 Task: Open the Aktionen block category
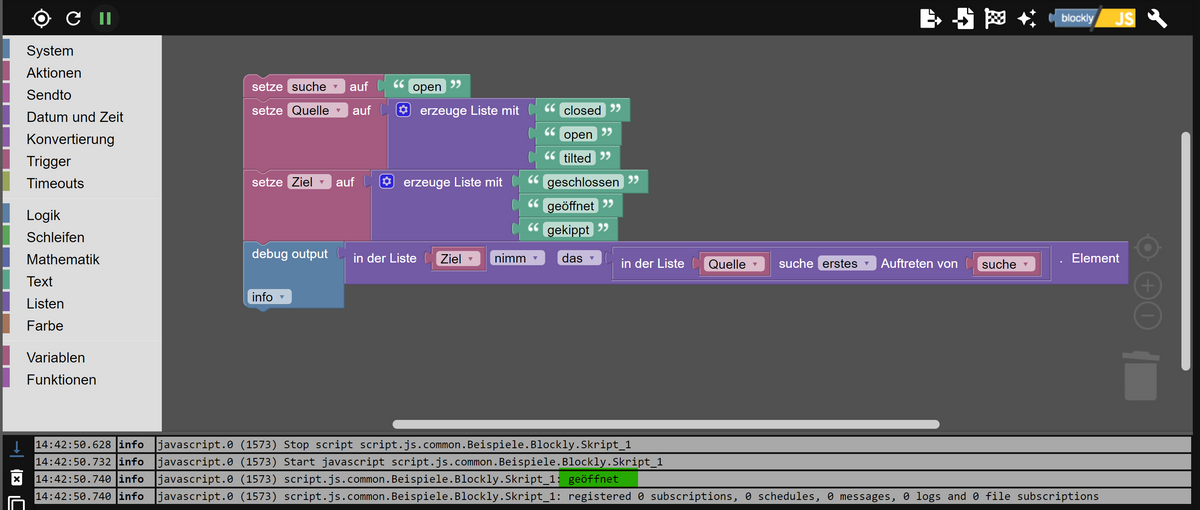[54, 73]
